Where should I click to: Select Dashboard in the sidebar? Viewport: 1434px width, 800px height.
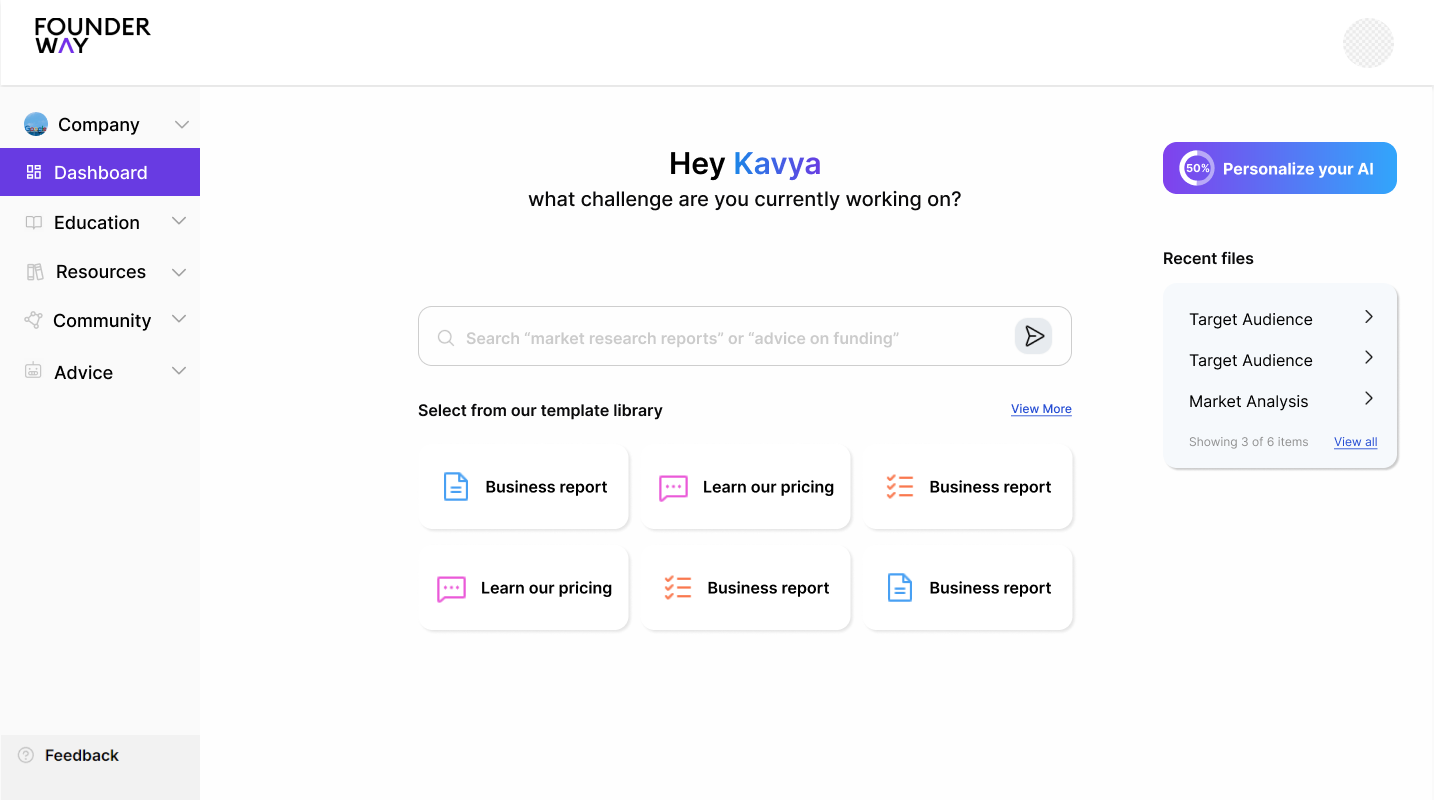click(100, 172)
